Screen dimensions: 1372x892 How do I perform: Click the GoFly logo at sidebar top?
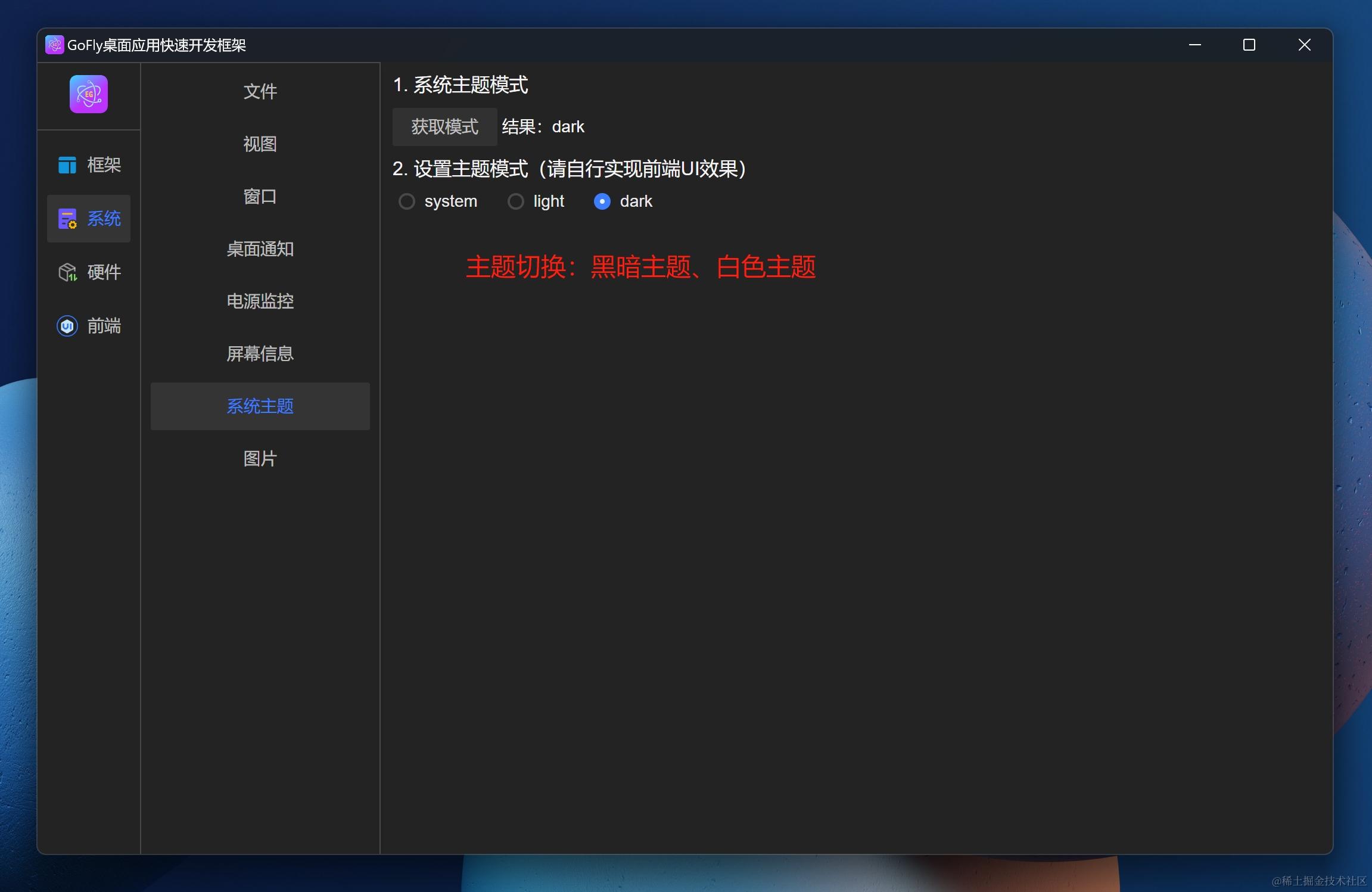pyautogui.click(x=89, y=94)
